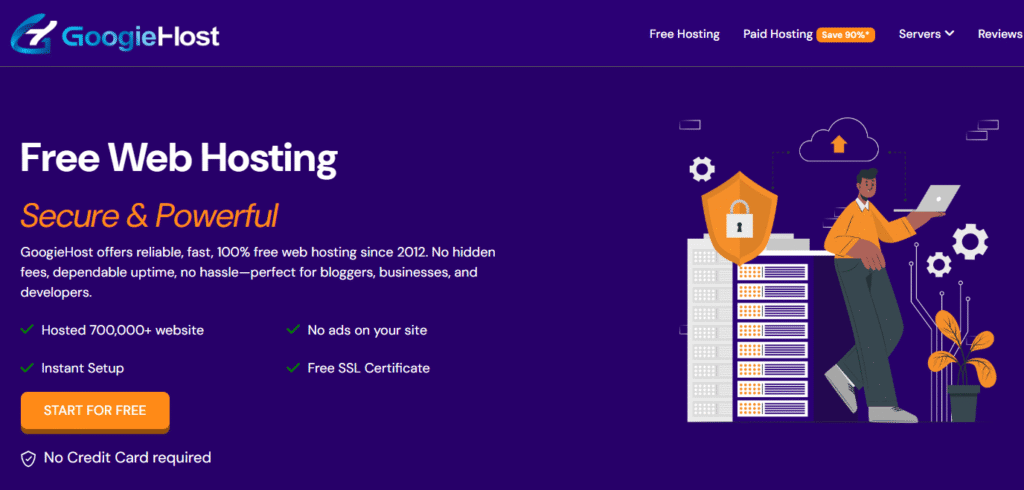Click the Save 90% orange badge

(x=846, y=35)
